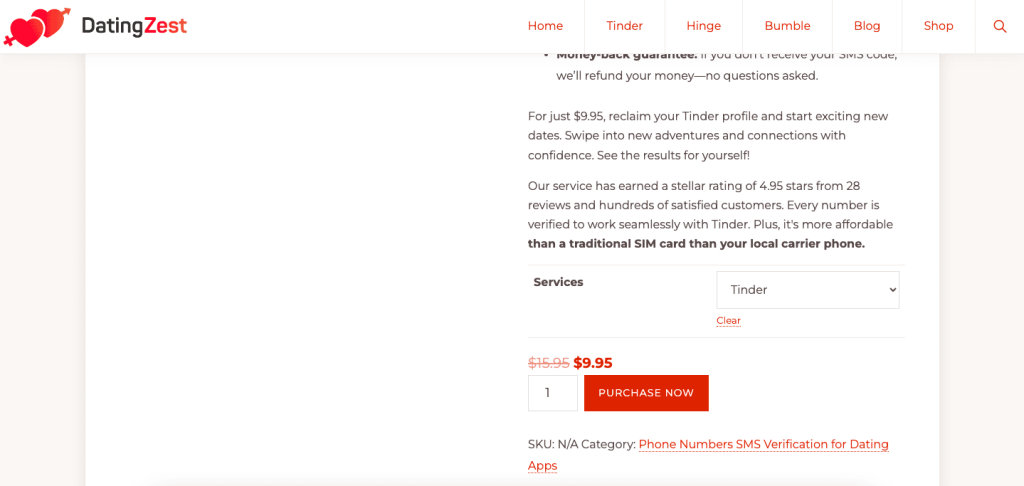Viewport: 1024px width, 486px height.
Task: Navigate to the Bumble menu item
Action: click(787, 26)
